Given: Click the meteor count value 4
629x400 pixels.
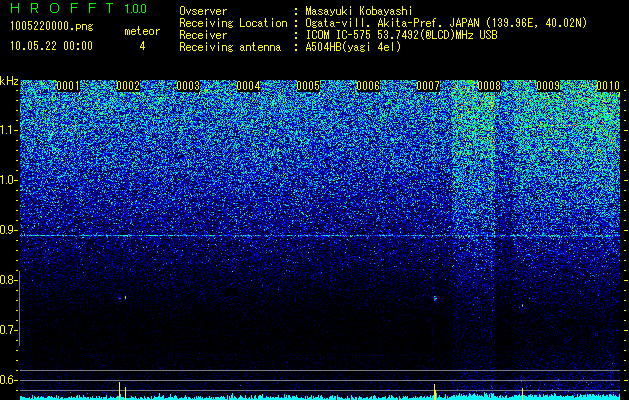Looking at the screenshot, I should (x=142, y=46).
